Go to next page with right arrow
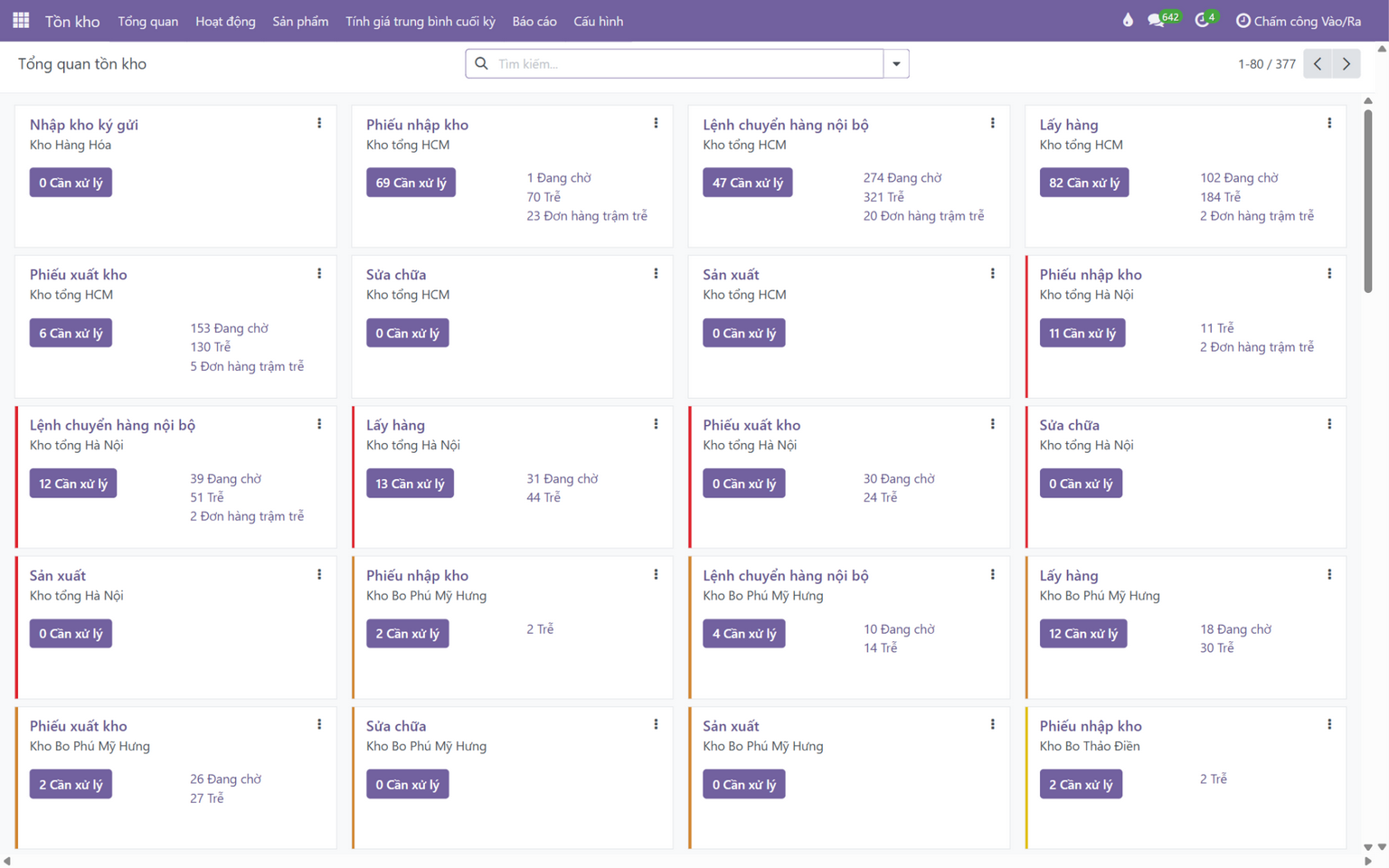Image resolution: width=1389 pixels, height=868 pixels. [1346, 64]
